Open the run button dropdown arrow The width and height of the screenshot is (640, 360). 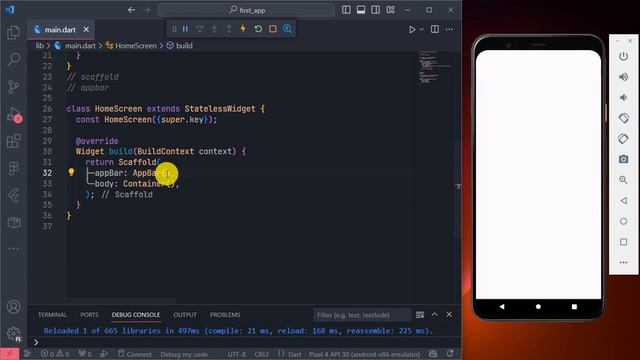422,29
